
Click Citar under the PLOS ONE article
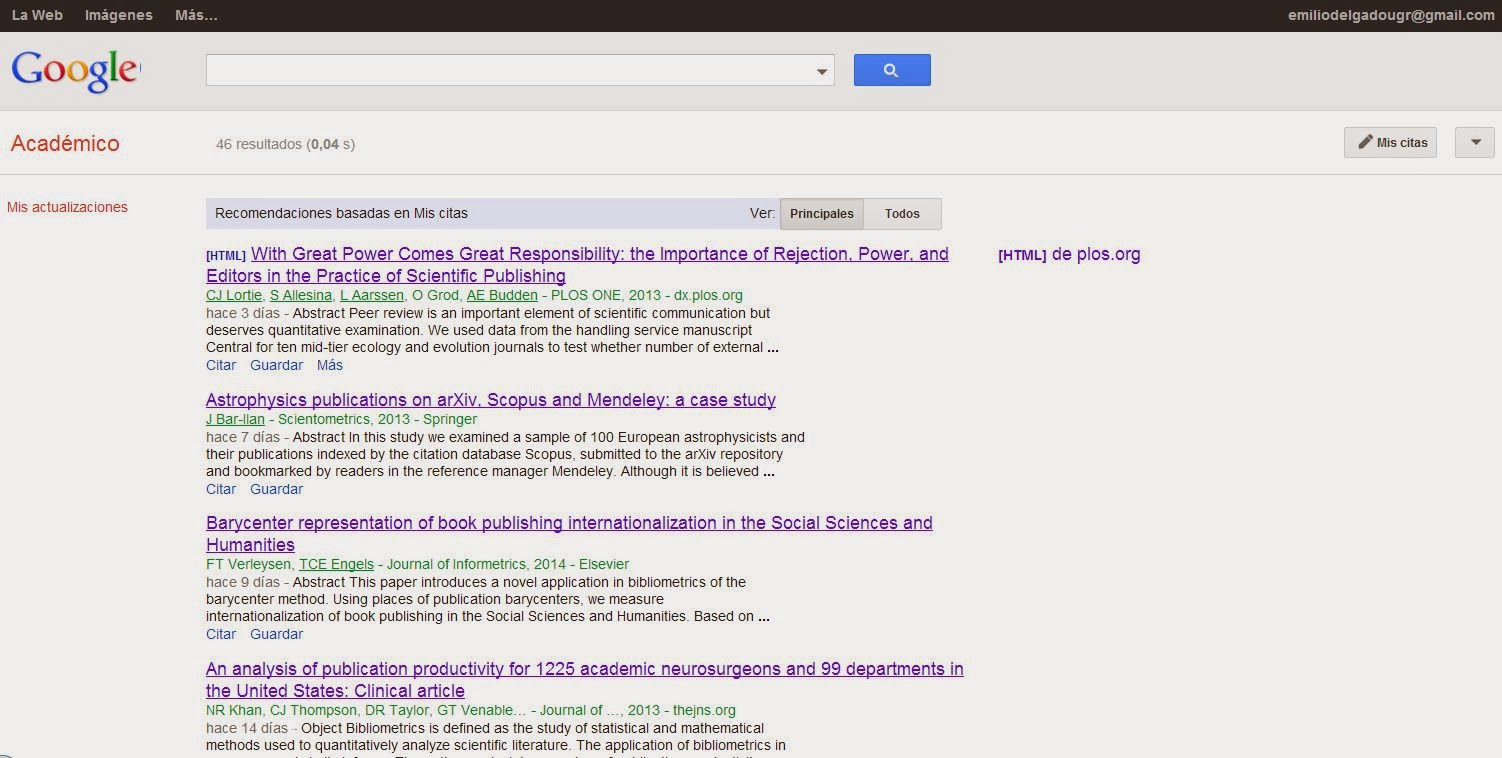[x=221, y=365]
